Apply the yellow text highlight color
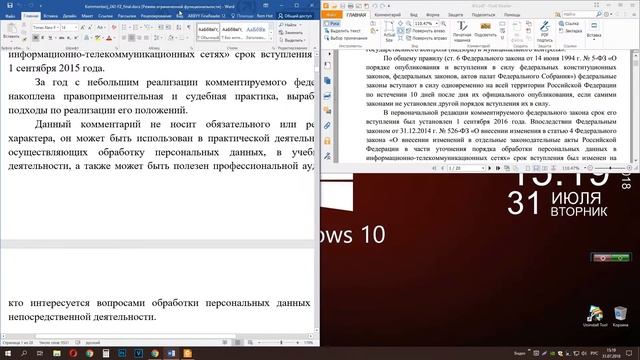Image resolution: width=640 pixels, height=360 pixels. pos(98,38)
